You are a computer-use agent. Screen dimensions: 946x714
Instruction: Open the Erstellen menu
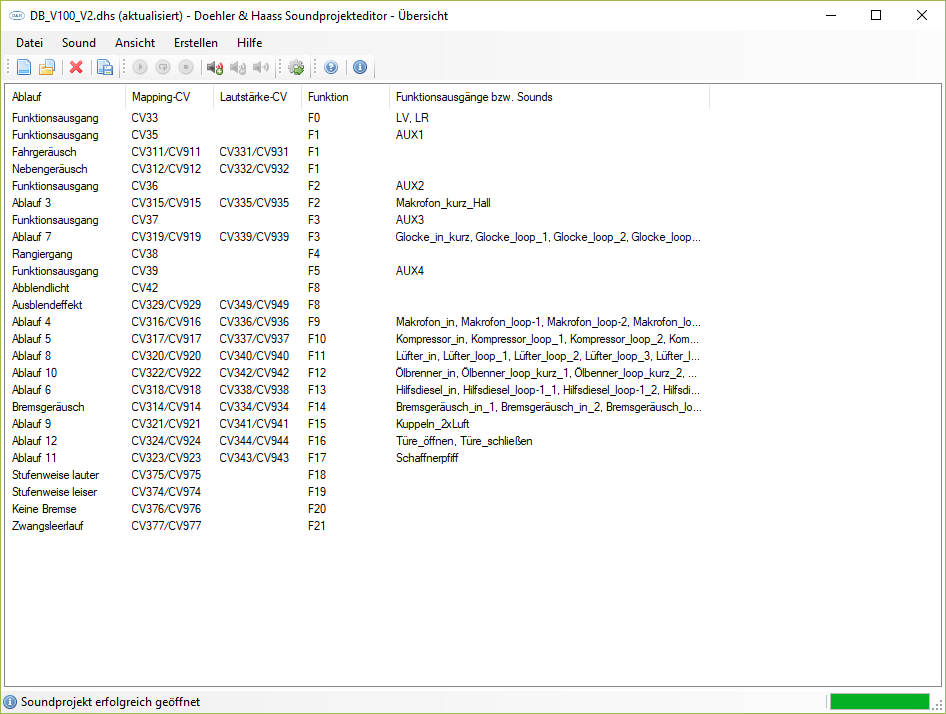(196, 43)
